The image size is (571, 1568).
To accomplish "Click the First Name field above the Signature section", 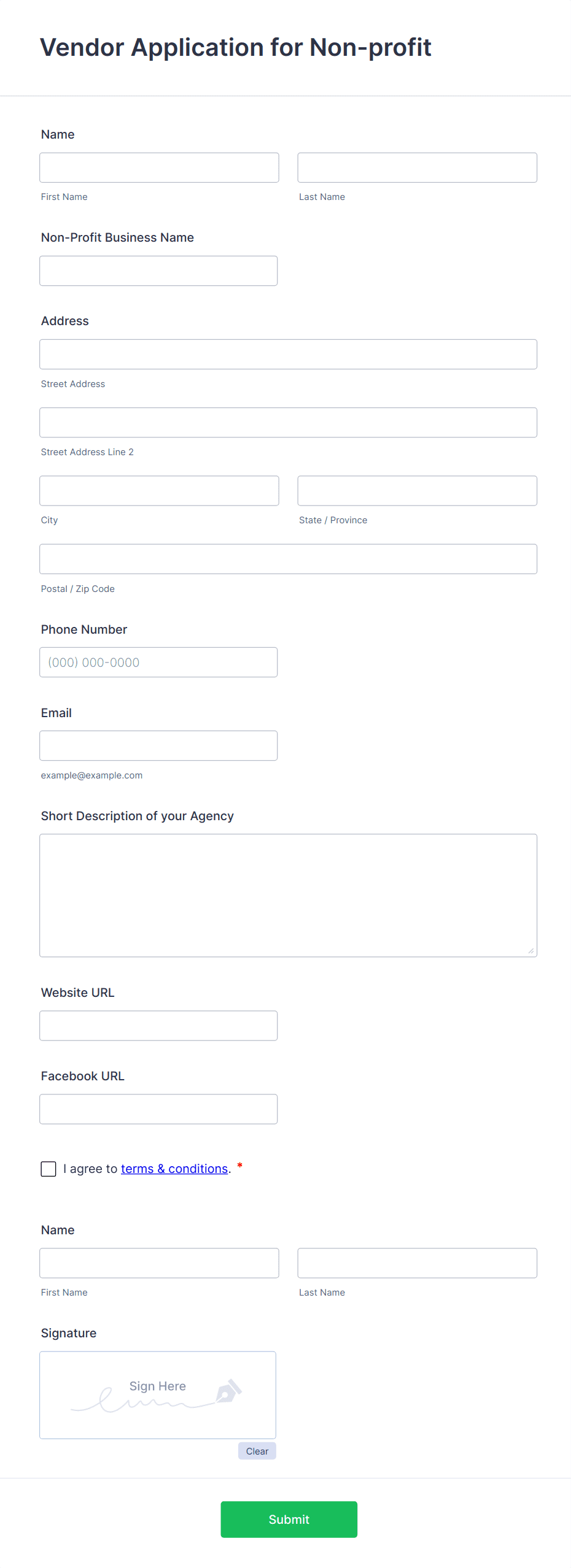I will [x=158, y=1262].
